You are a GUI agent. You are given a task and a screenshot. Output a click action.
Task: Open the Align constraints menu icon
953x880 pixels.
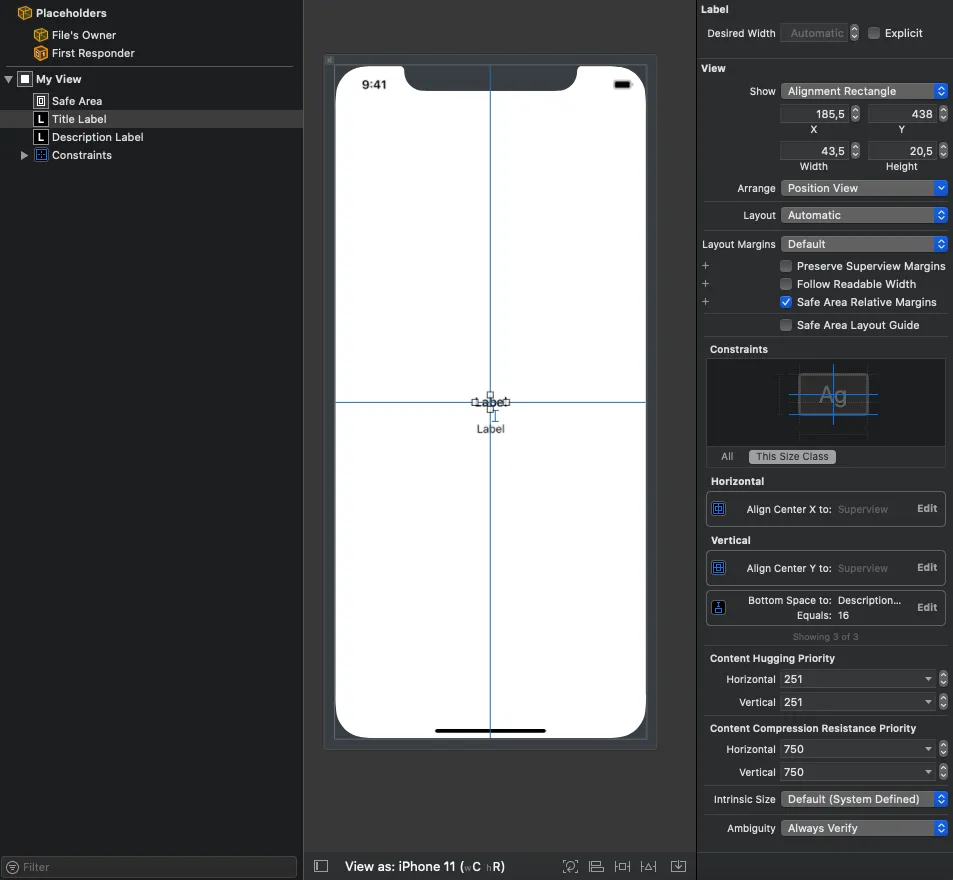click(596, 866)
